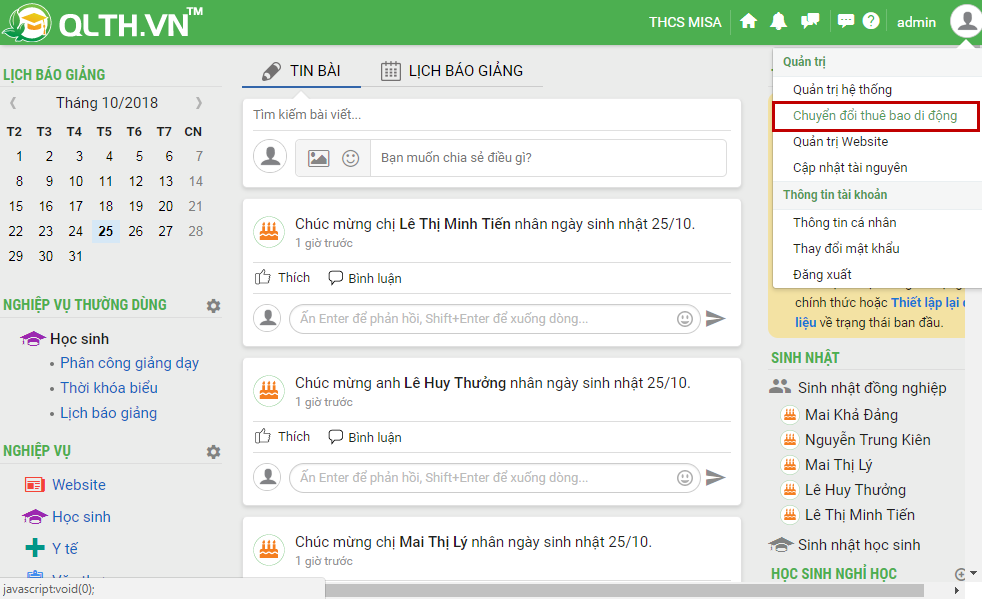Open help question mark icon
Viewport: 982px width, 599px height.
(871, 21)
